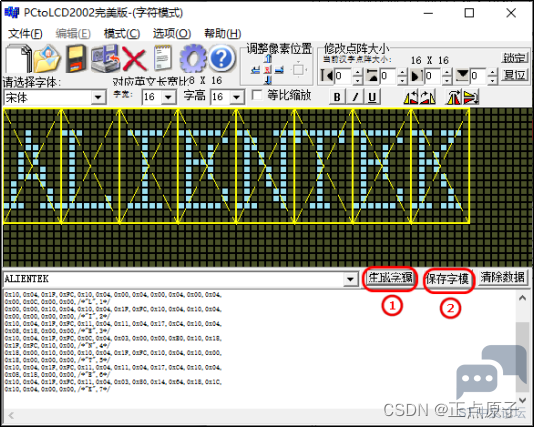Click the output line ending with "L",1
The height and width of the screenshot is (428, 535).
[58, 302]
